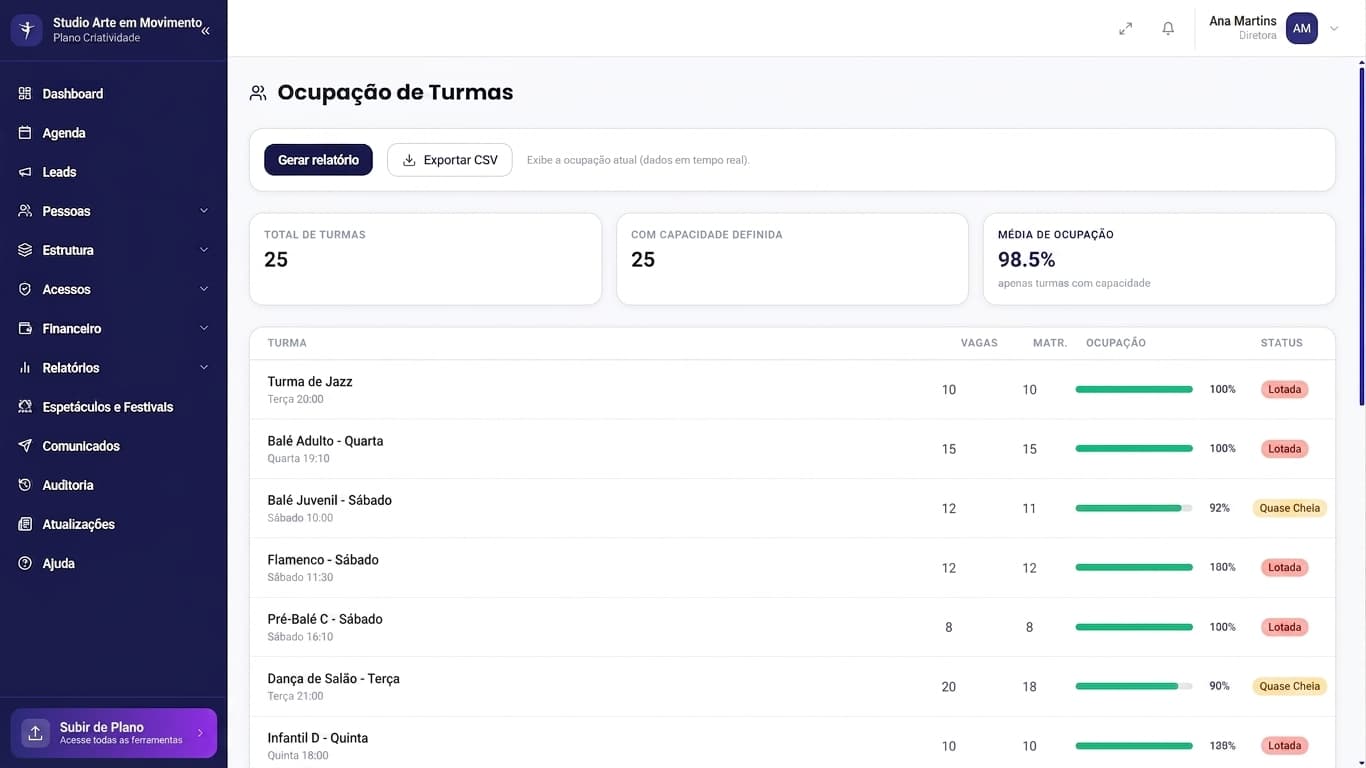Click the Auditoria history icon
The width and height of the screenshot is (1366, 768).
click(25, 485)
